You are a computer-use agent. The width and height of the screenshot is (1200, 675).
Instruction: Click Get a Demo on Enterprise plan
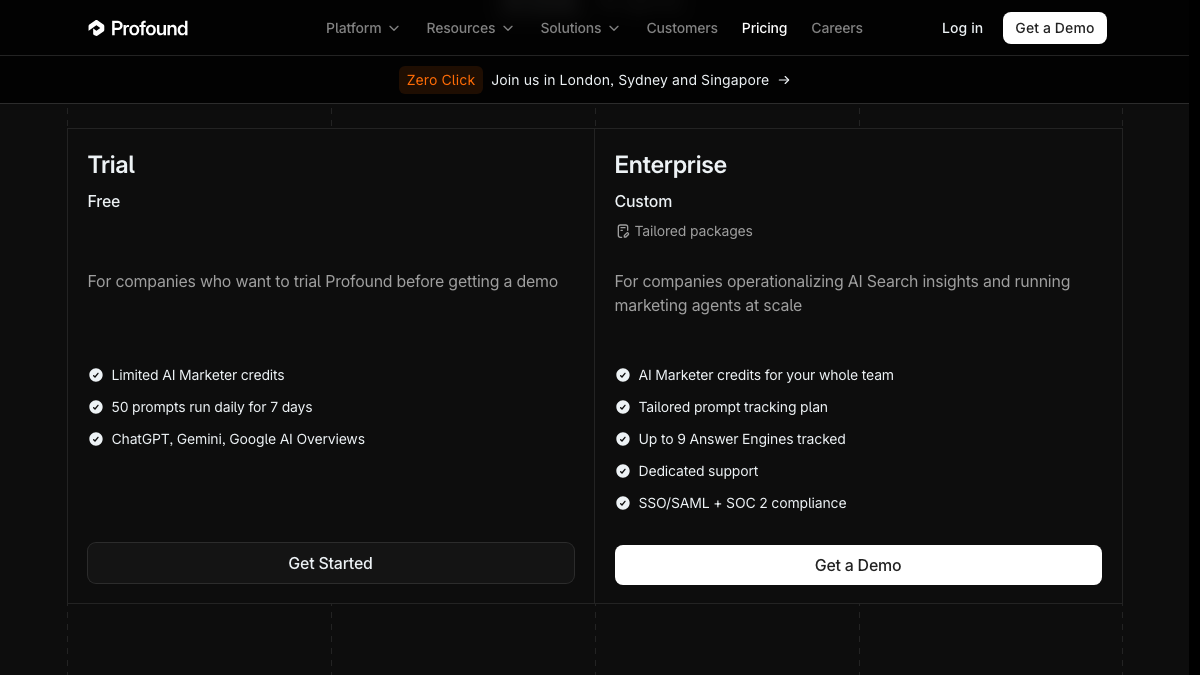[x=858, y=565]
